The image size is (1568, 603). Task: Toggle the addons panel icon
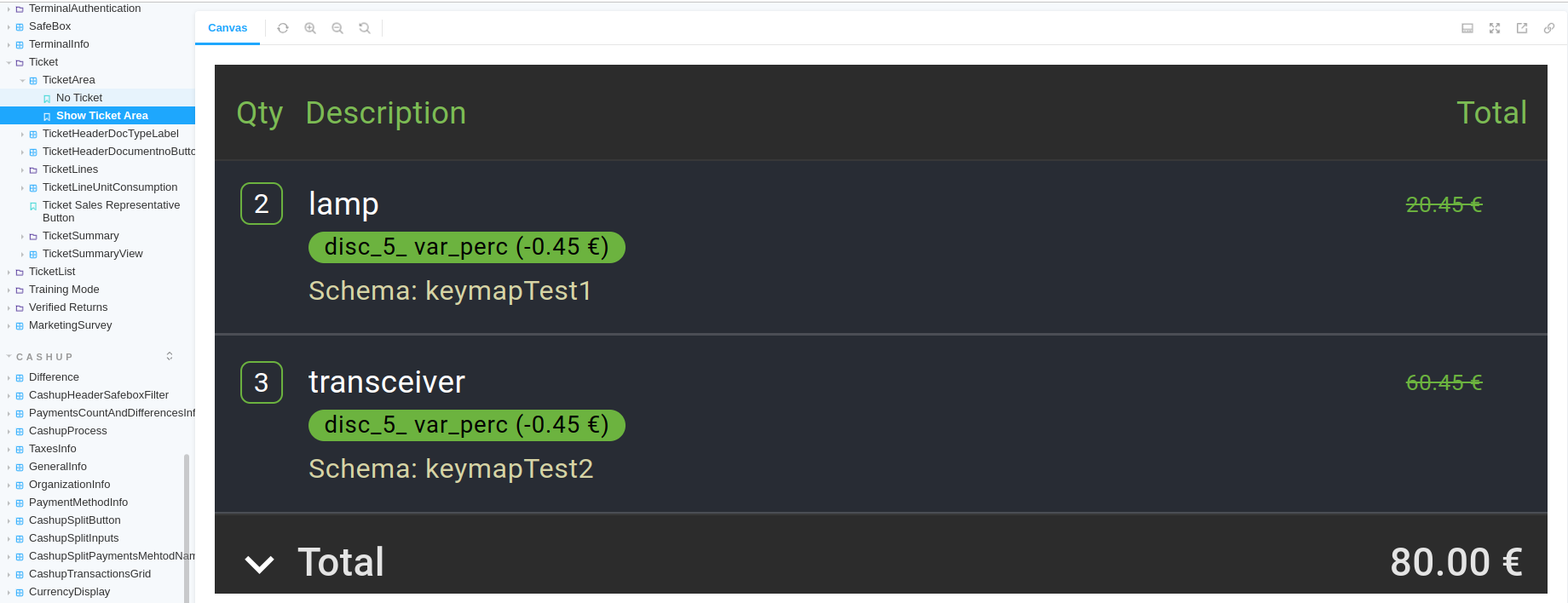click(1467, 28)
